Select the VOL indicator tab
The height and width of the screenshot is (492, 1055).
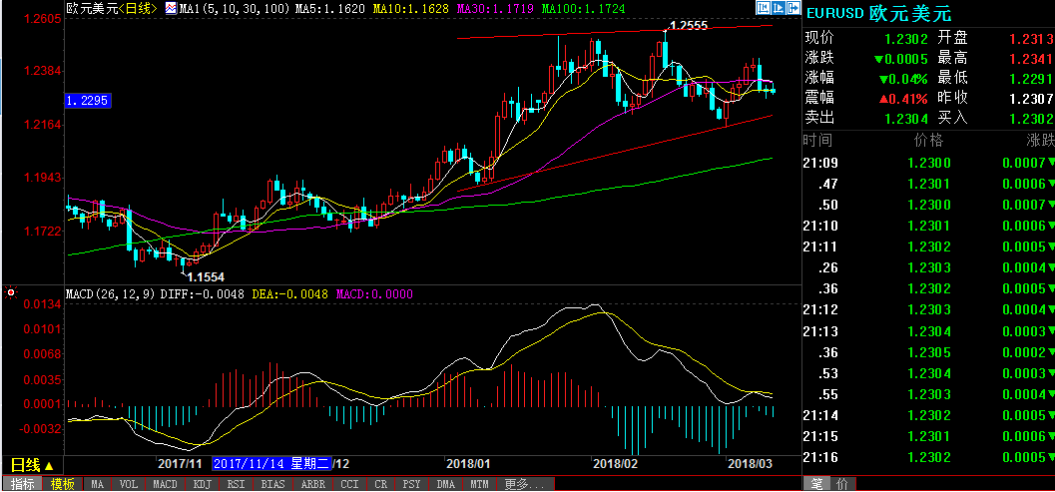[128, 485]
